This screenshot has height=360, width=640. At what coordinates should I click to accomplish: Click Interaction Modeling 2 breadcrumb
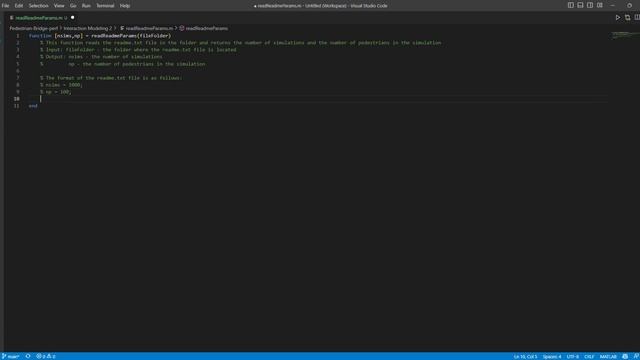pyautogui.click(x=87, y=29)
